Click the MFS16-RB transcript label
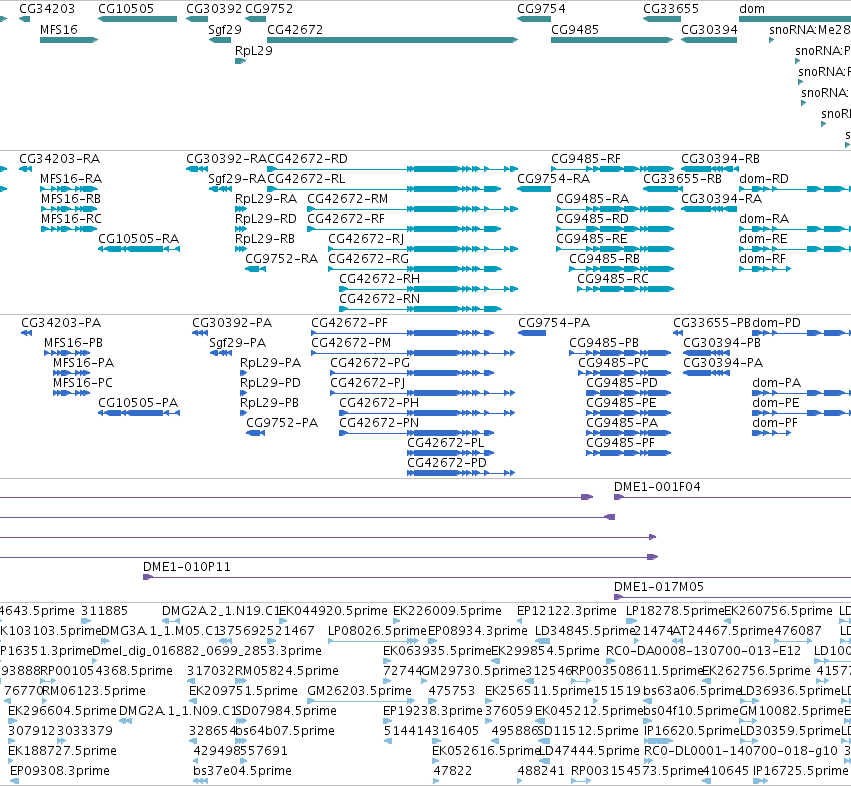The height and width of the screenshot is (786, 851). point(71,199)
